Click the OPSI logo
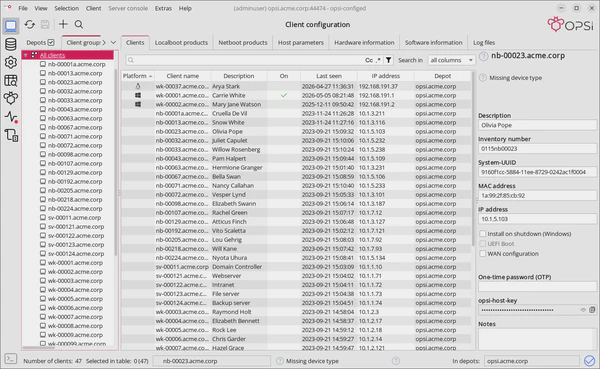This screenshot has width=600, height=369. click(570, 25)
